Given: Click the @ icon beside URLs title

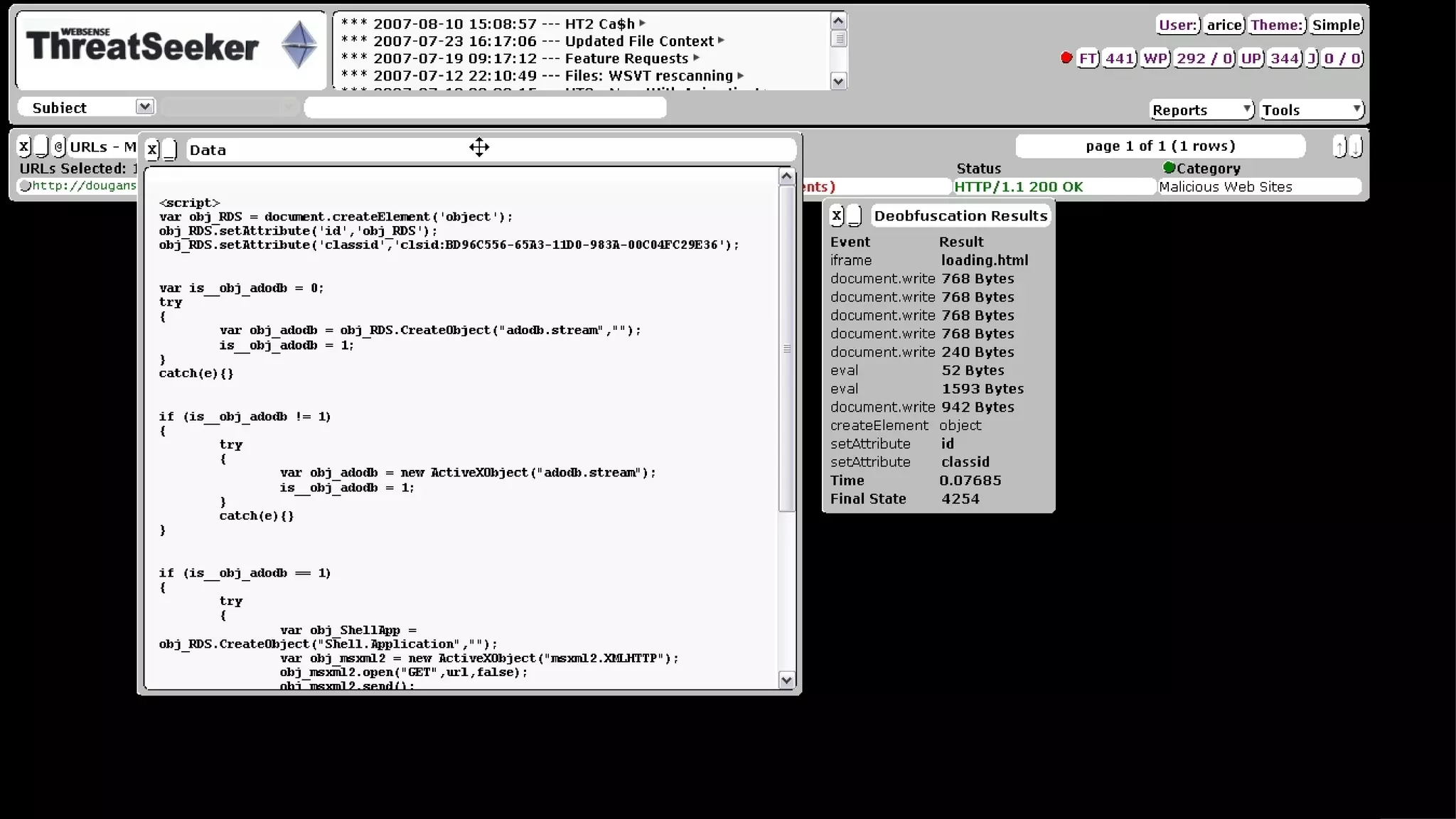Looking at the screenshot, I should point(59,146).
